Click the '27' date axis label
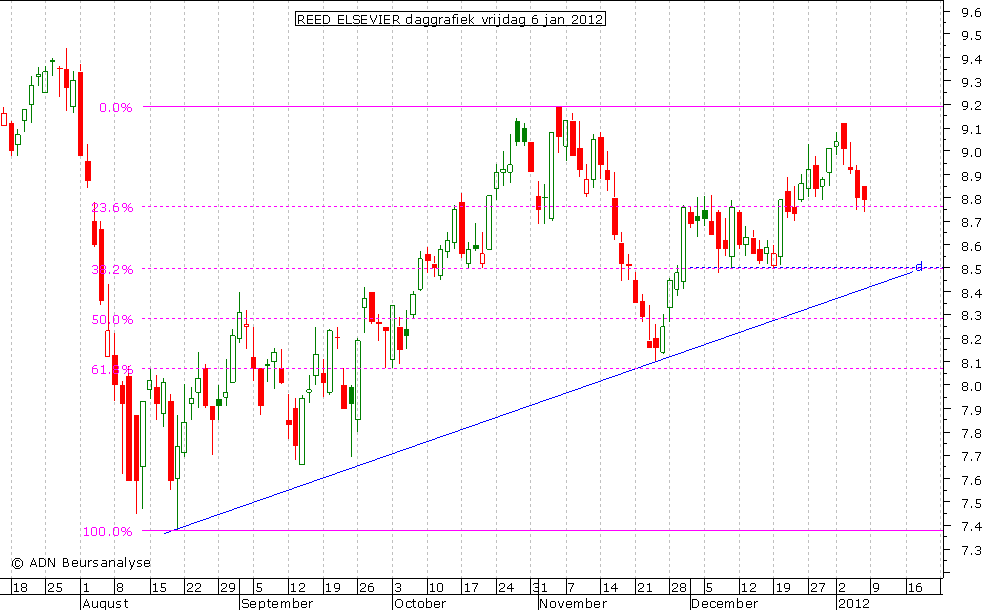 coord(818,588)
